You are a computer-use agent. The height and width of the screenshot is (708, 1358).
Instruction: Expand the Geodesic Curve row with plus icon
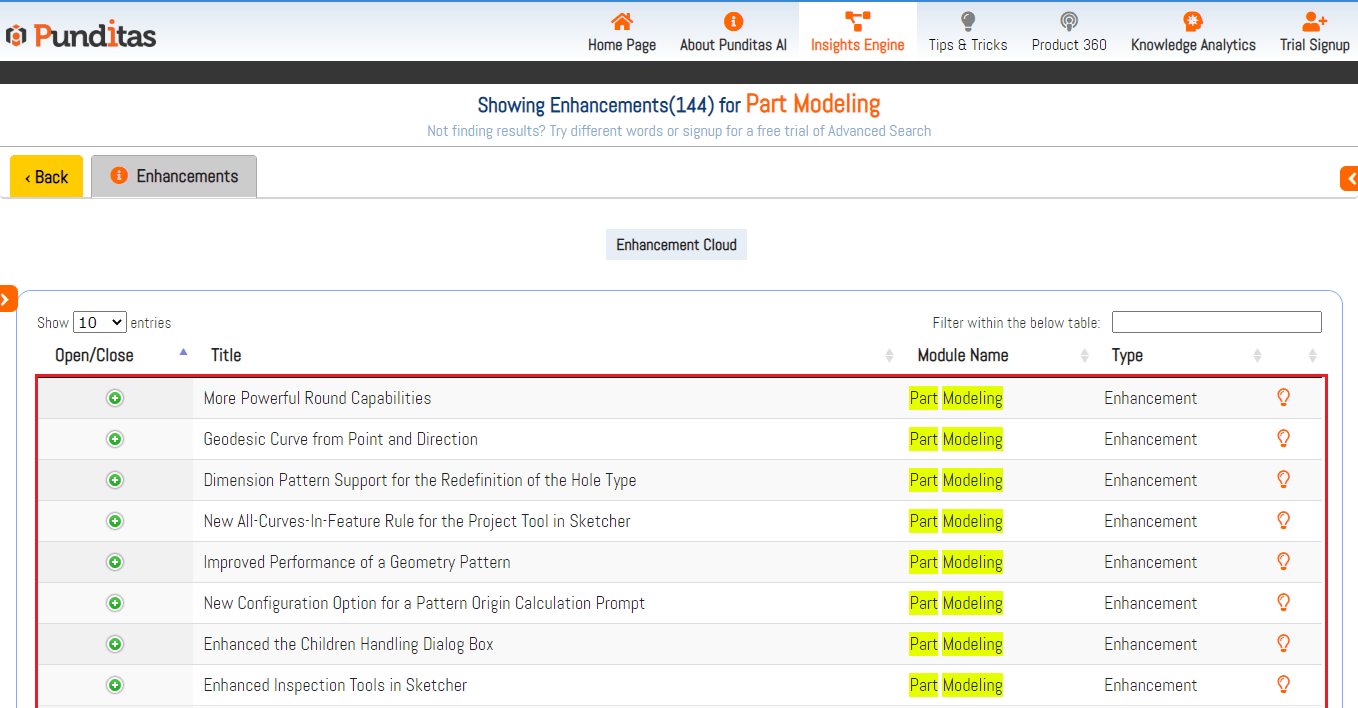[115, 439]
